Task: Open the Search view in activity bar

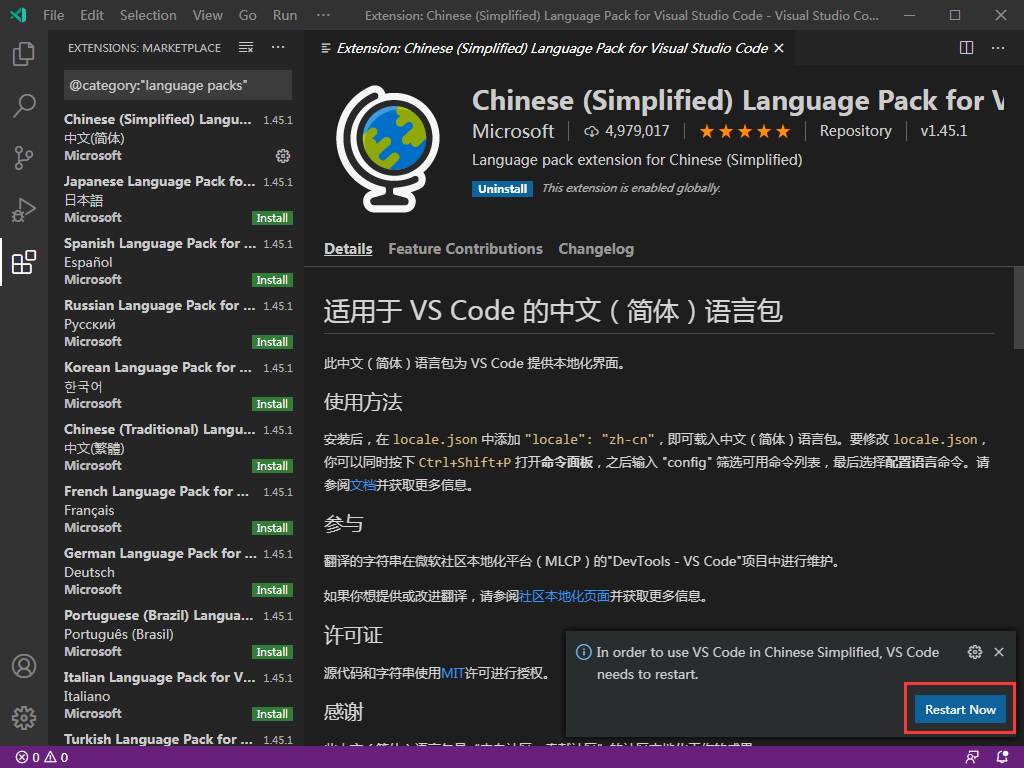Action: click(x=24, y=106)
